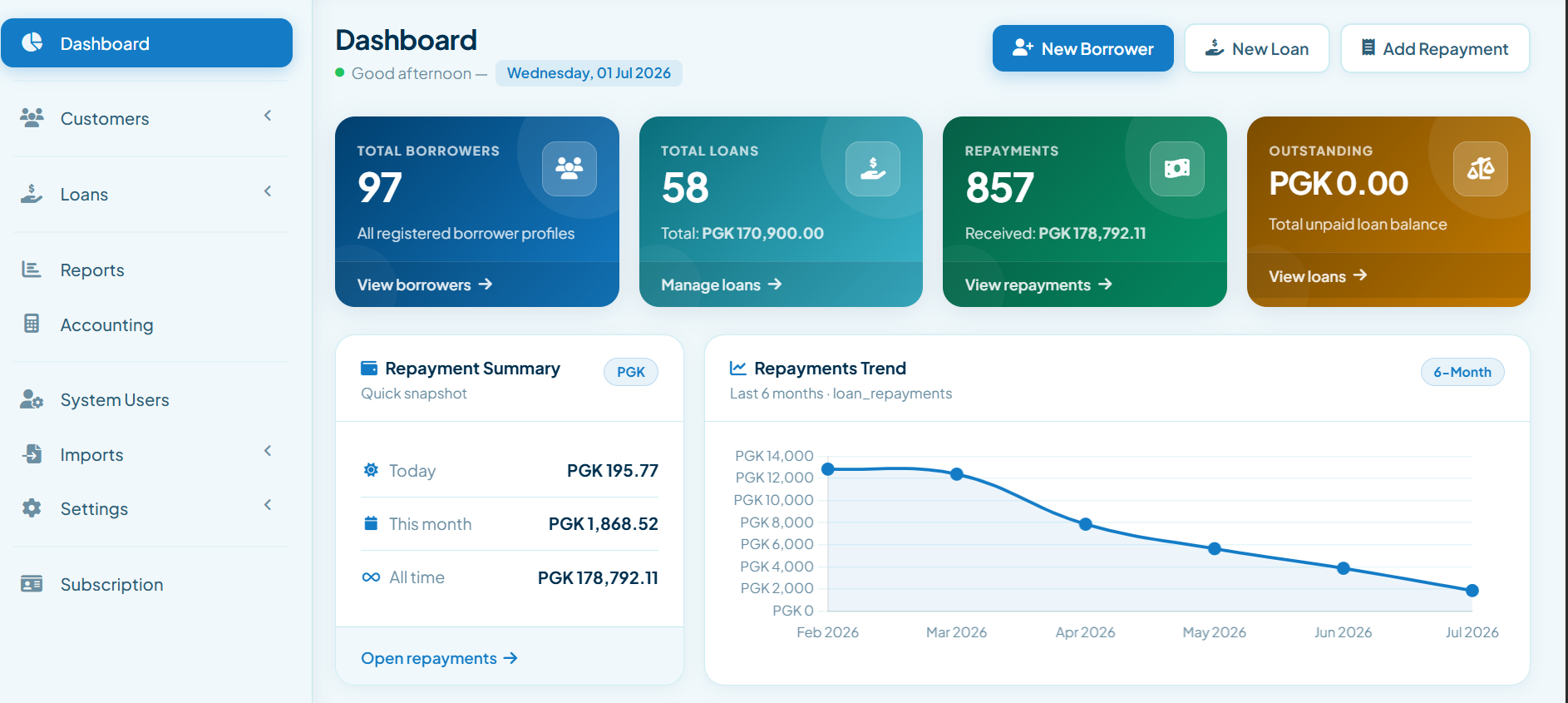Select the Customers menu label
Viewport: 1568px width, 703px height.
point(105,119)
